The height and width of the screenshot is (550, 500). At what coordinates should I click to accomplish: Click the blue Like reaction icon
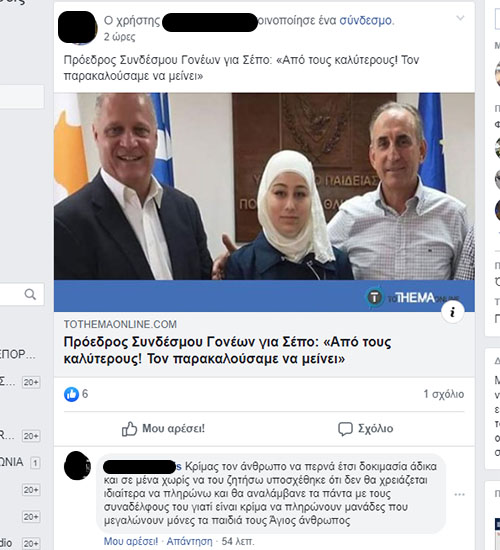pyautogui.click(x=71, y=394)
